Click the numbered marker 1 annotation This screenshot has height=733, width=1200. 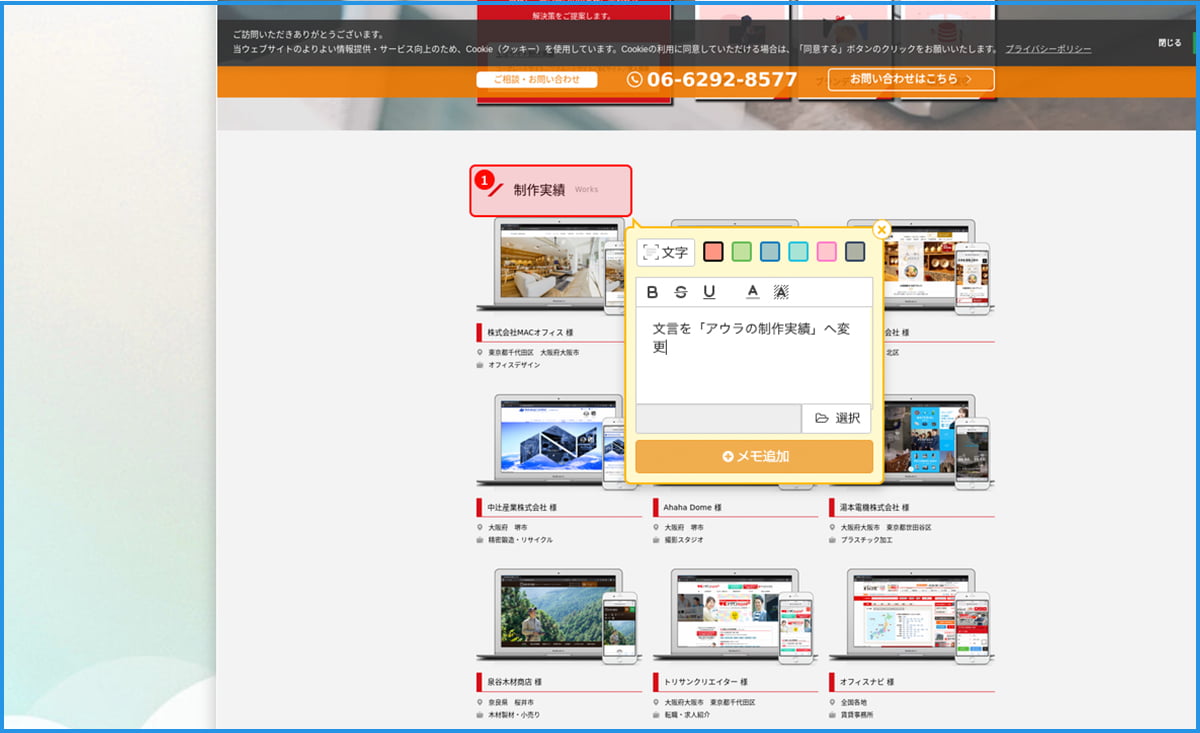tap(484, 181)
